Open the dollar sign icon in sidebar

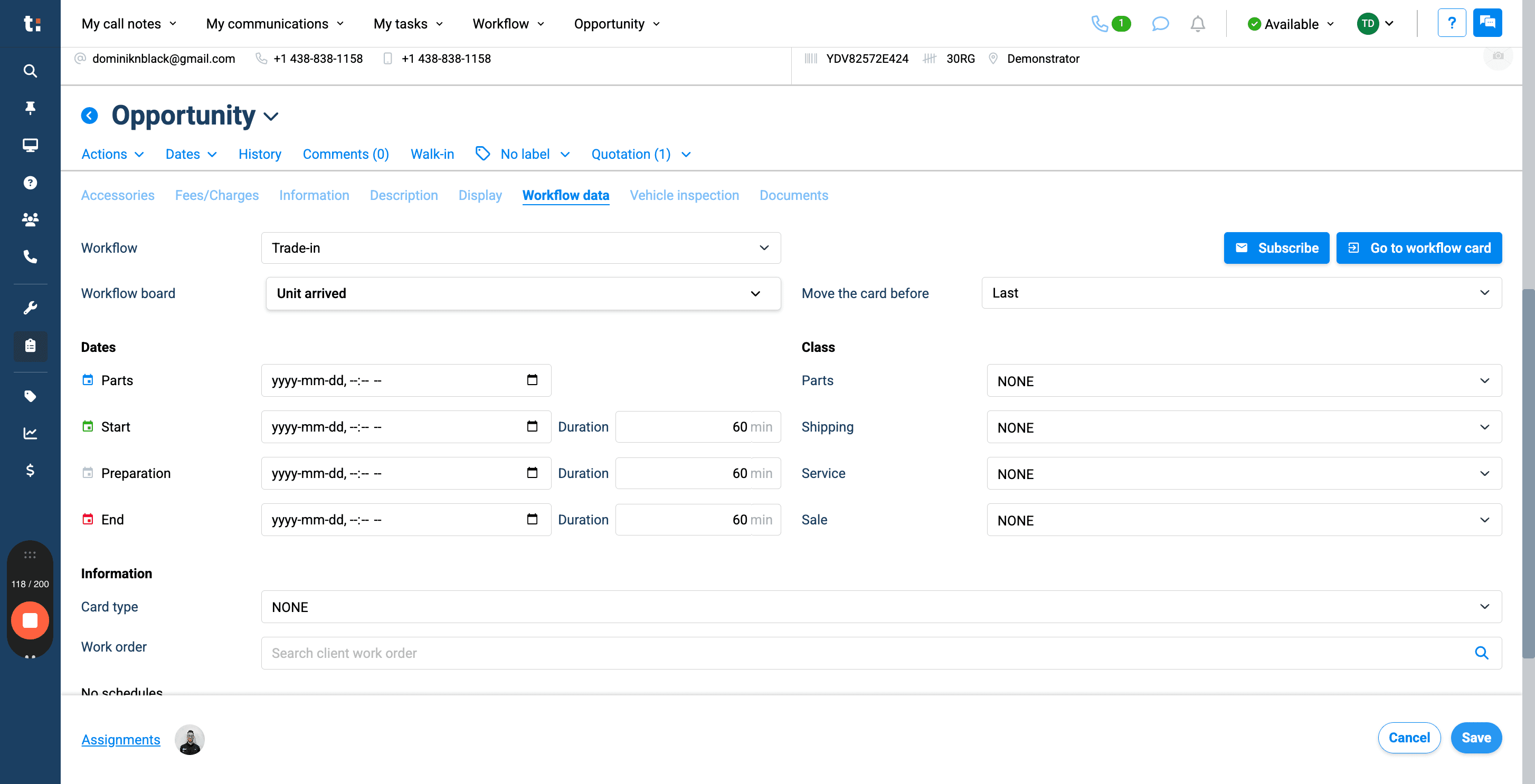point(30,470)
